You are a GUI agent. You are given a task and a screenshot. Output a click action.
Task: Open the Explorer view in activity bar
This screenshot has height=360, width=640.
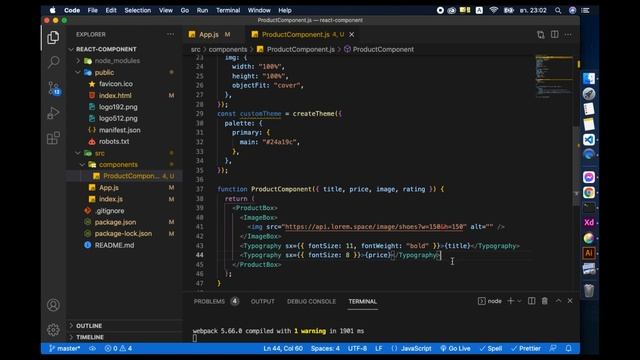click(53, 38)
